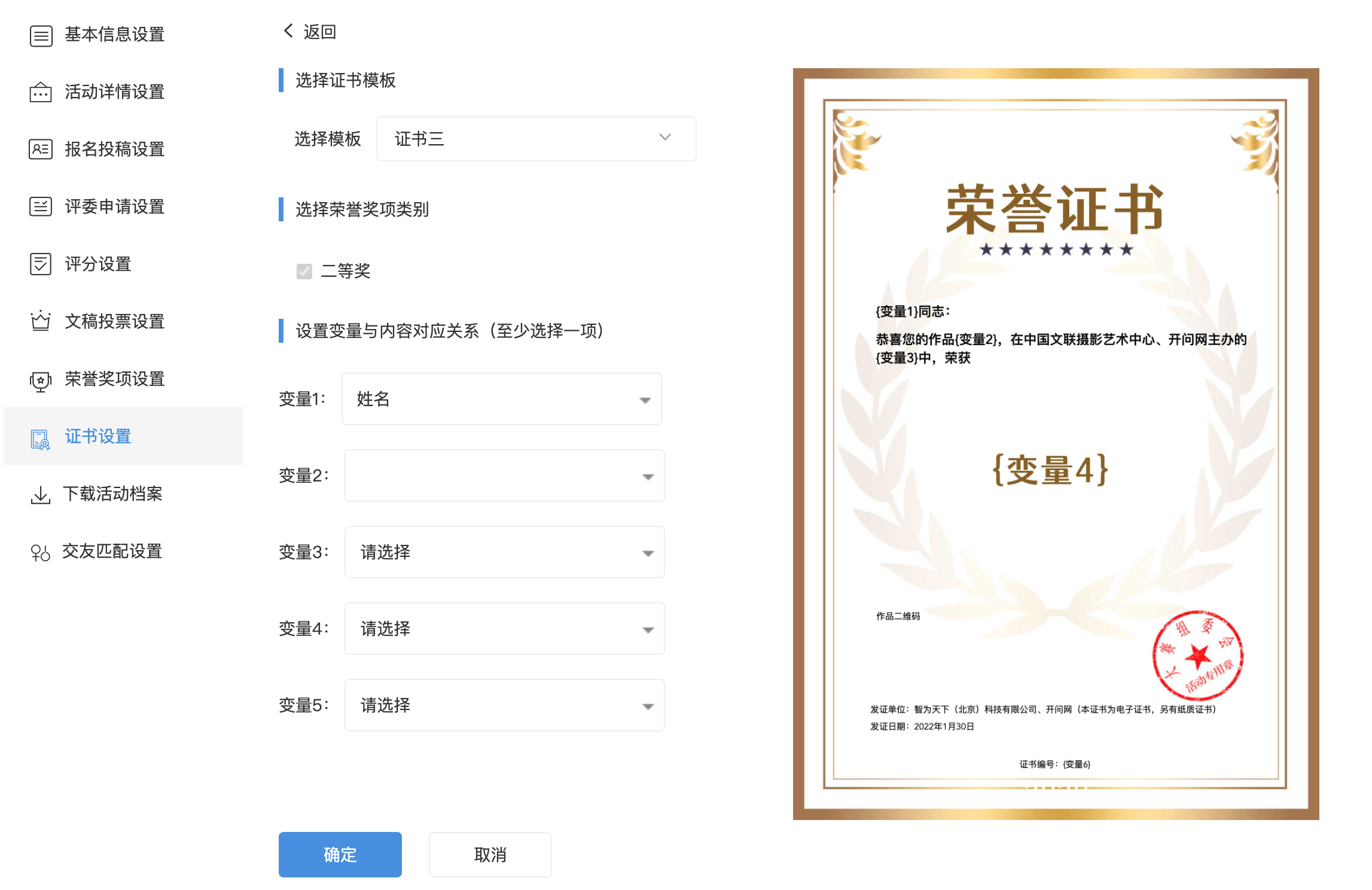Click the back arrow next to 返回
1372x890 pixels.
pos(289,31)
